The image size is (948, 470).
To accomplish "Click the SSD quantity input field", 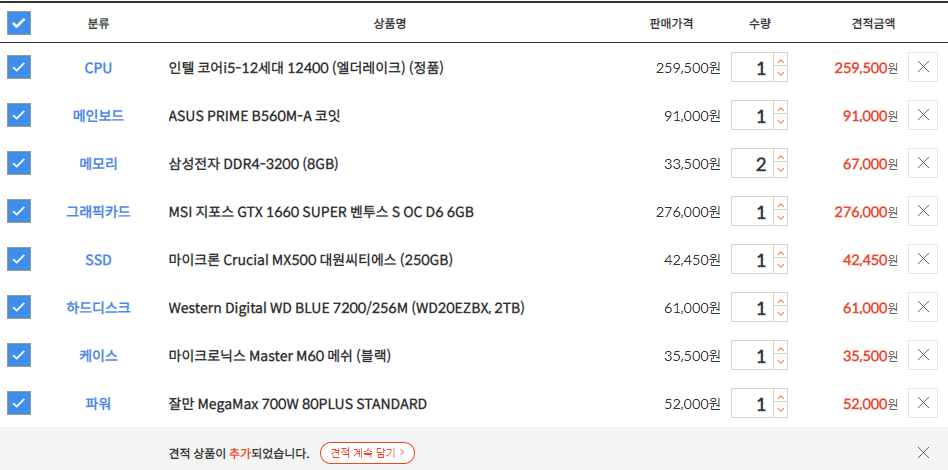I will 752,259.
